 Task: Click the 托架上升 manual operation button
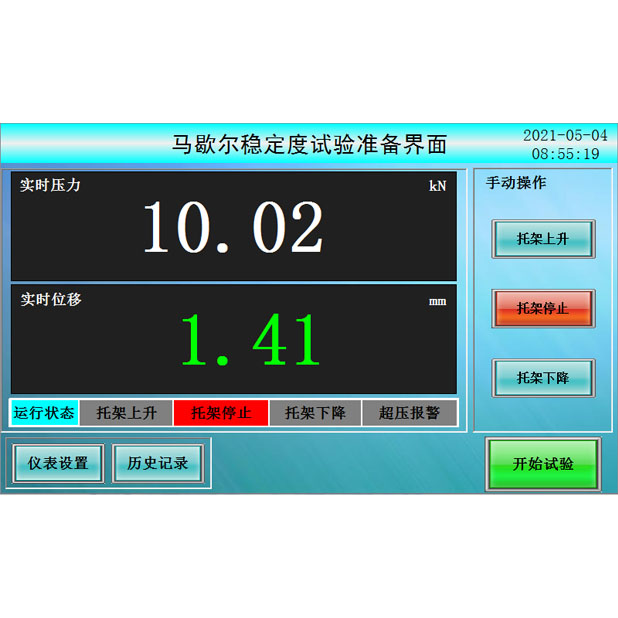coord(543,239)
